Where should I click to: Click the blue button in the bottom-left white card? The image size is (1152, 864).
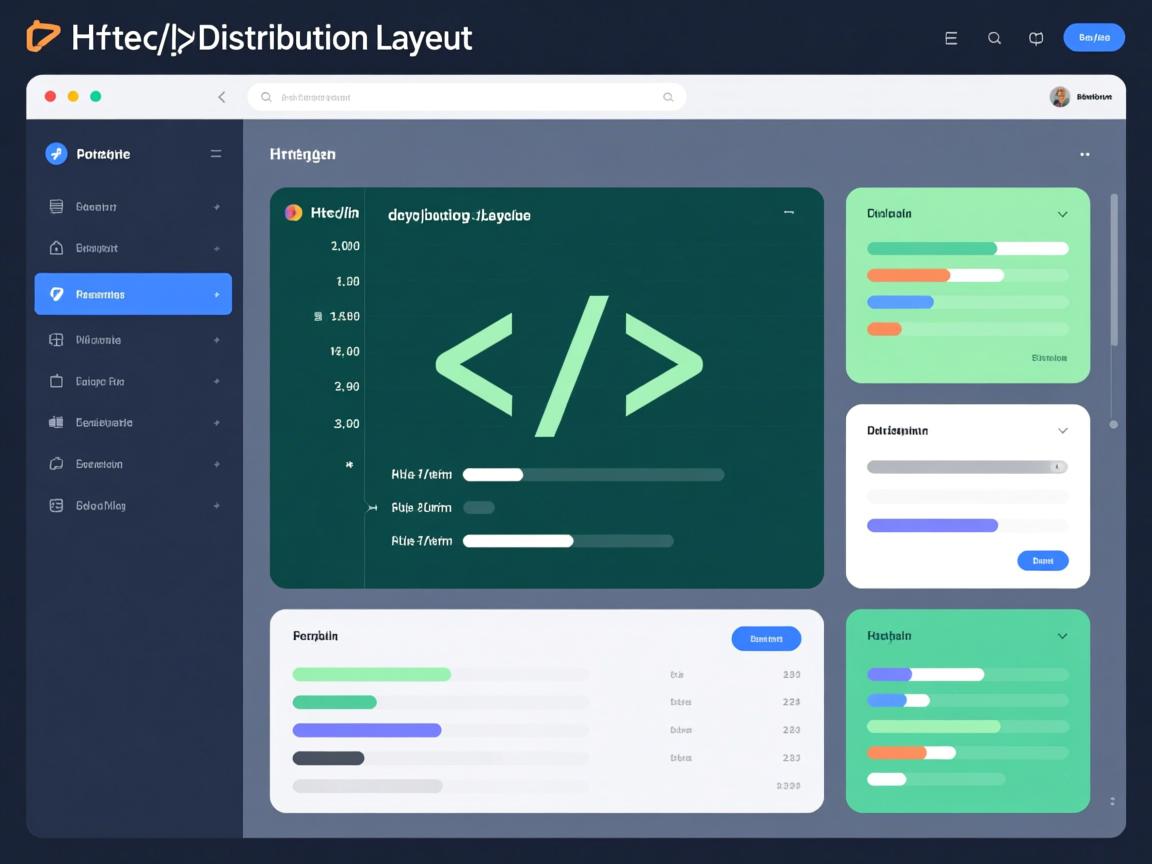[766, 638]
